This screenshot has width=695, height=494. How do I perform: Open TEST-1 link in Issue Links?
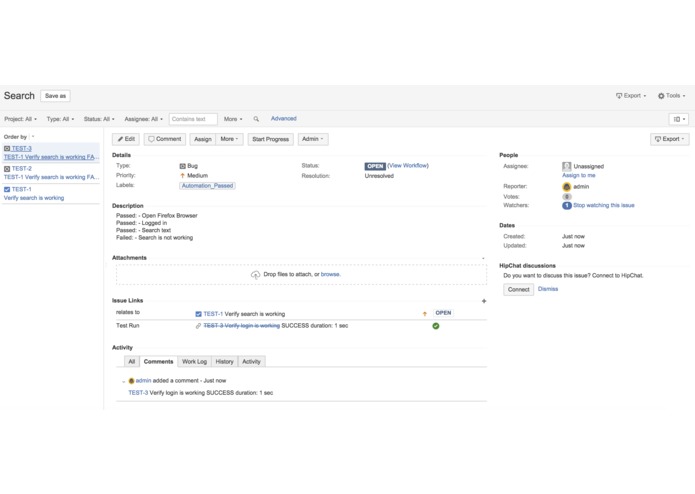tap(213, 314)
